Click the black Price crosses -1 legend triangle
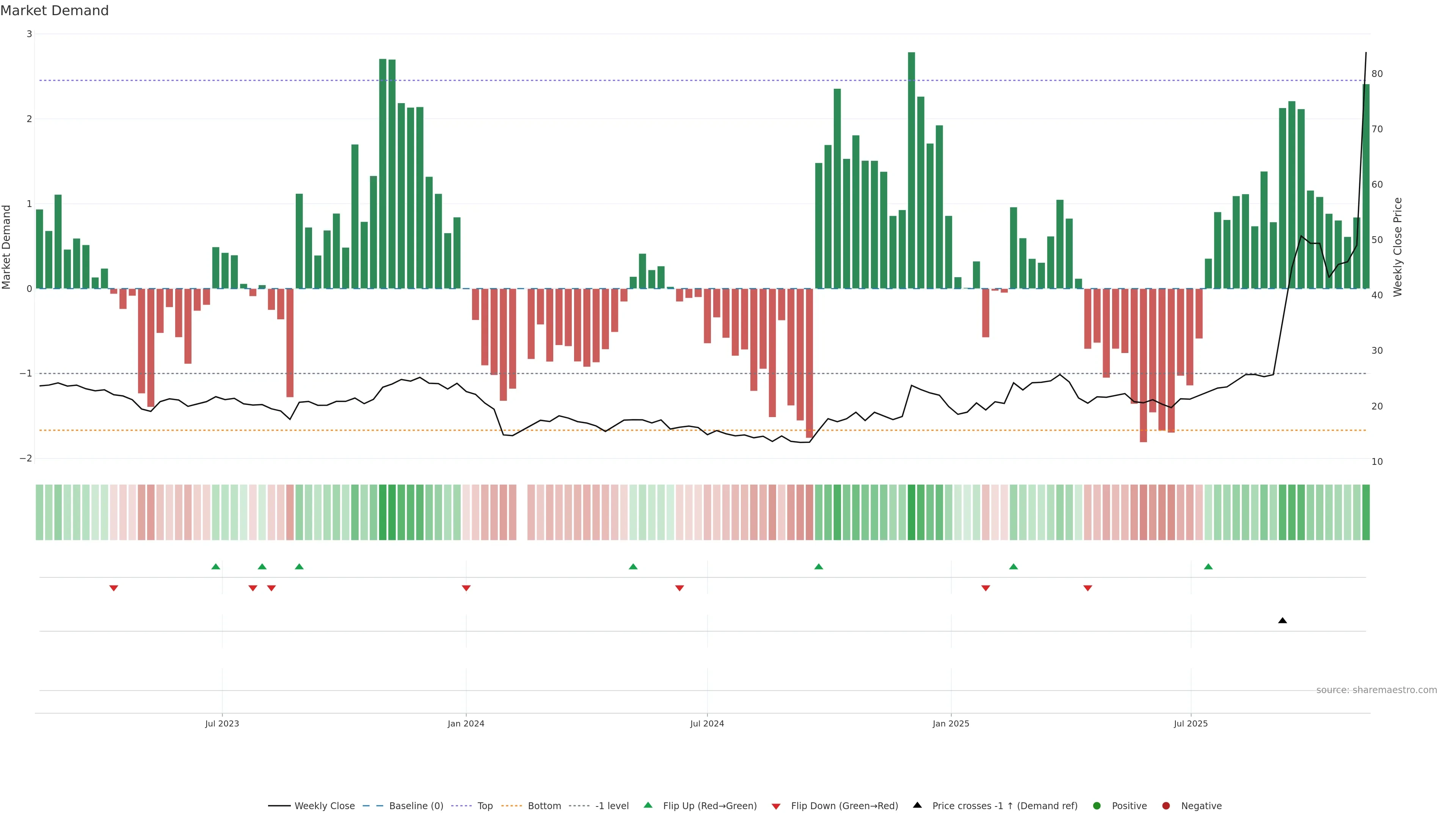Screen dimensions: 1456x819 tap(917, 805)
